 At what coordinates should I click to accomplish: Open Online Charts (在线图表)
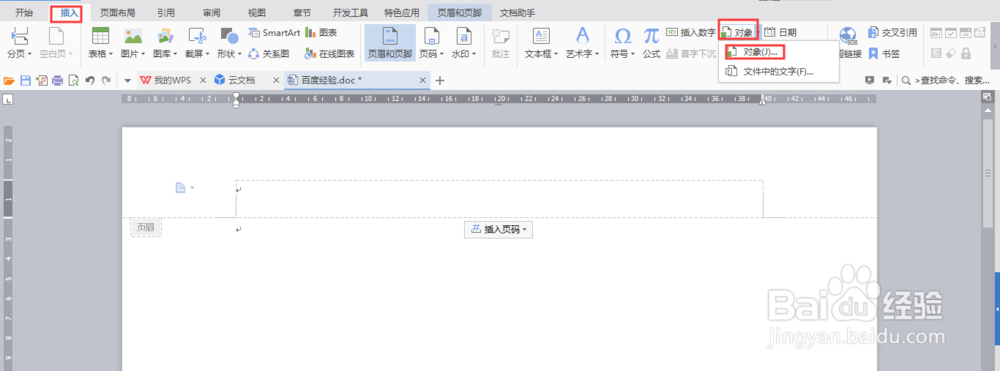pyautogui.click(x=329, y=54)
